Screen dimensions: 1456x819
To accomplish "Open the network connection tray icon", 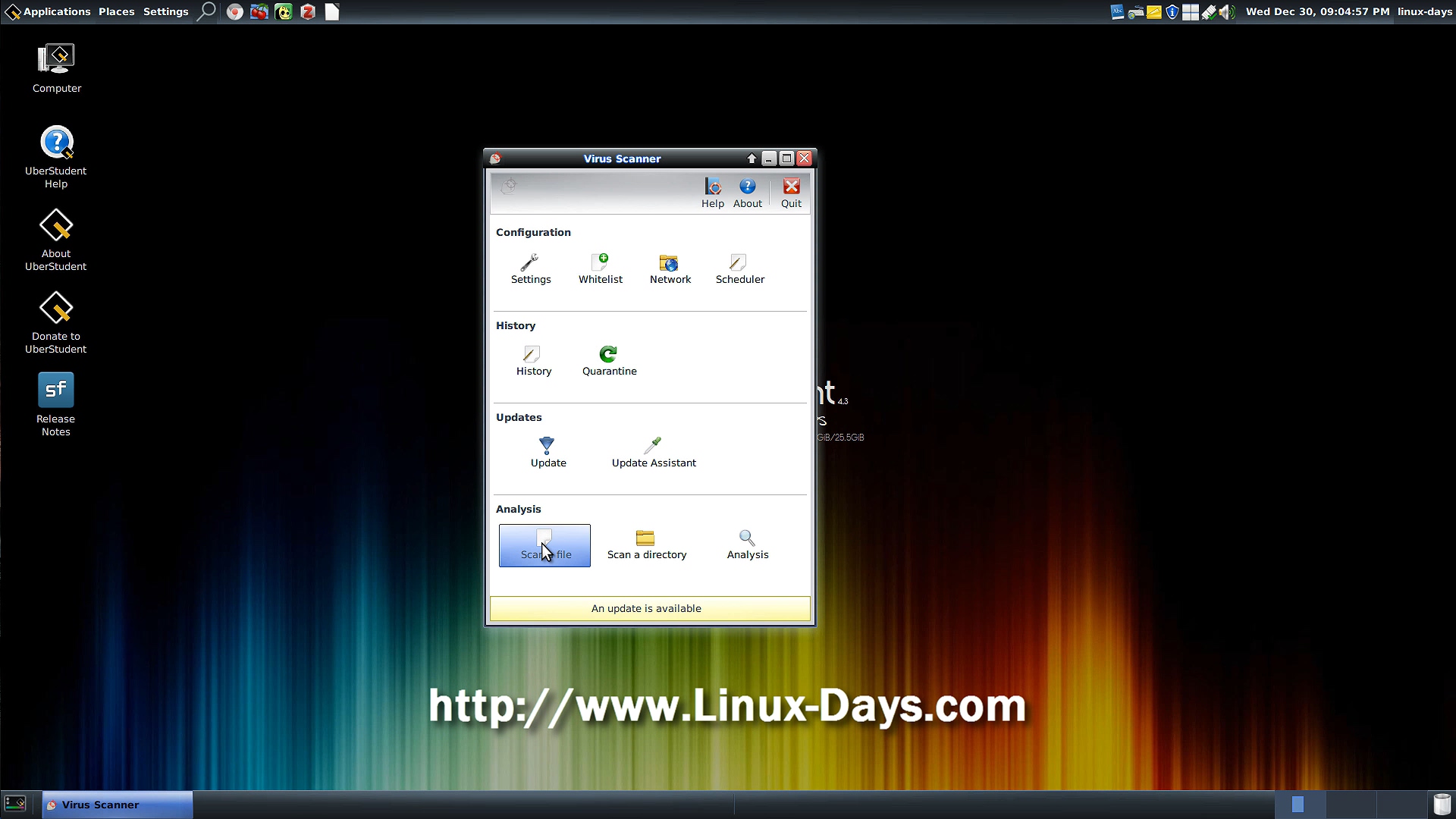I will pyautogui.click(x=1209, y=11).
